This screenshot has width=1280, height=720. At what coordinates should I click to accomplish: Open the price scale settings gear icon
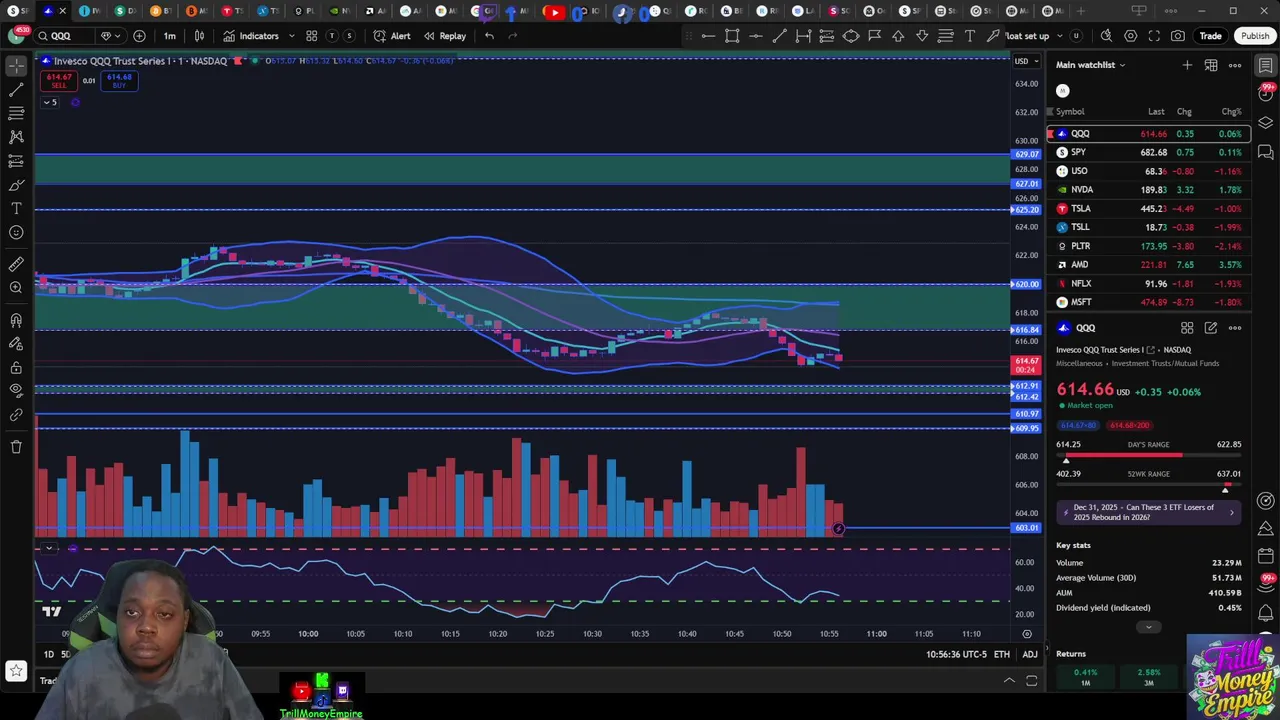pyautogui.click(x=1027, y=634)
